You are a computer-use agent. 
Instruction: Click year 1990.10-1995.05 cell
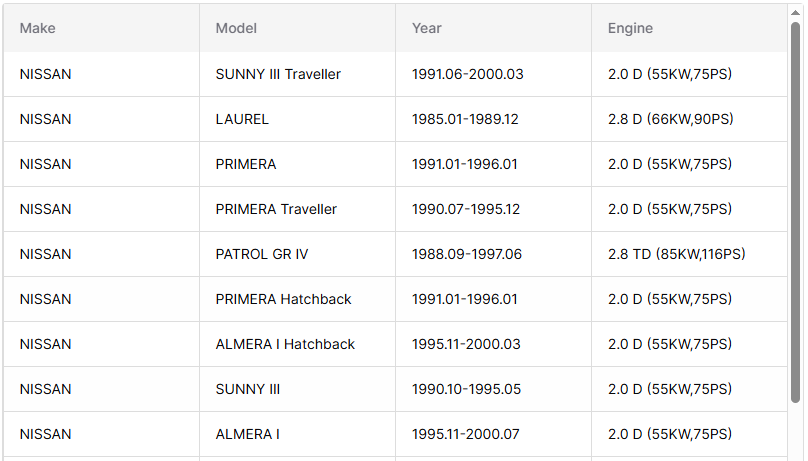point(466,389)
